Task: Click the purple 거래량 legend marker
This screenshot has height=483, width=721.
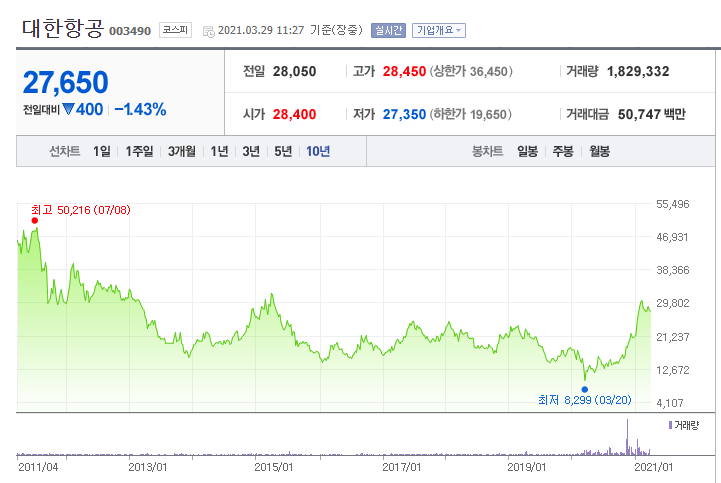Action: [670, 426]
